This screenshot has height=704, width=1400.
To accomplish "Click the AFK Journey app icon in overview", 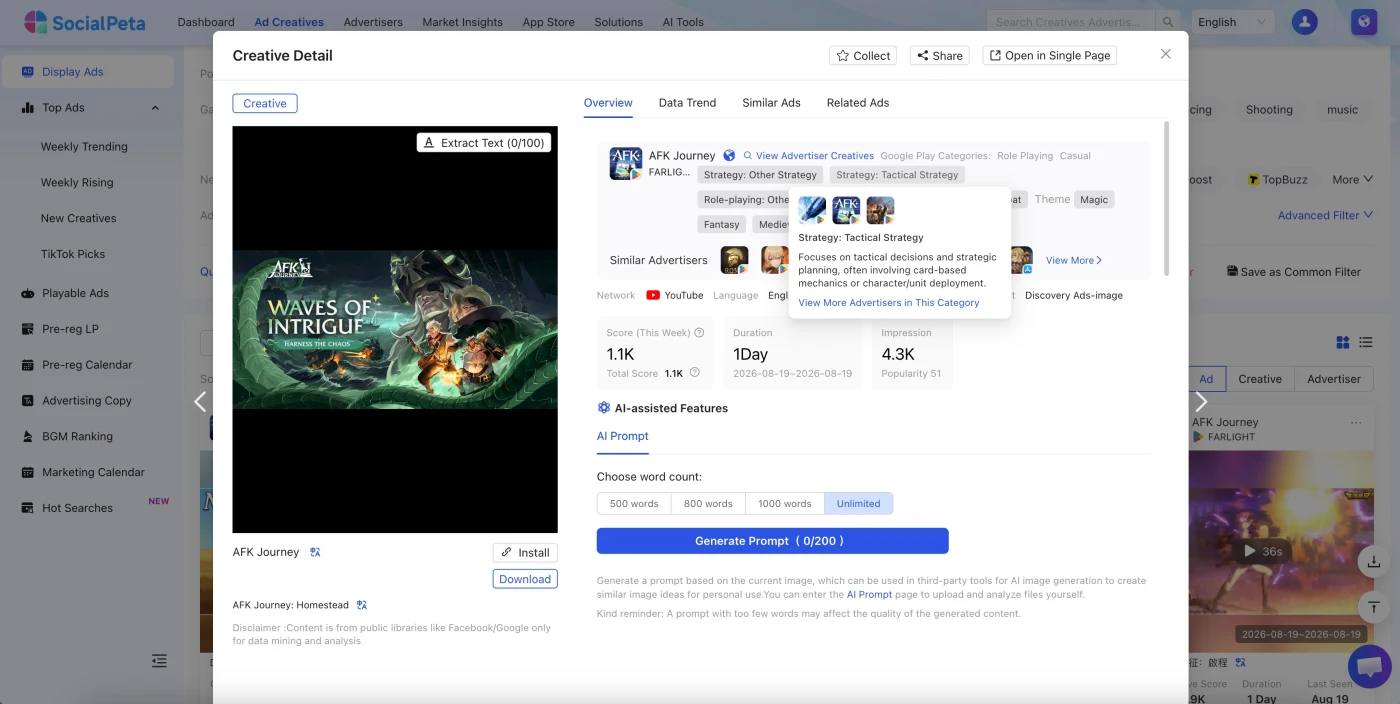I will click(x=626, y=163).
